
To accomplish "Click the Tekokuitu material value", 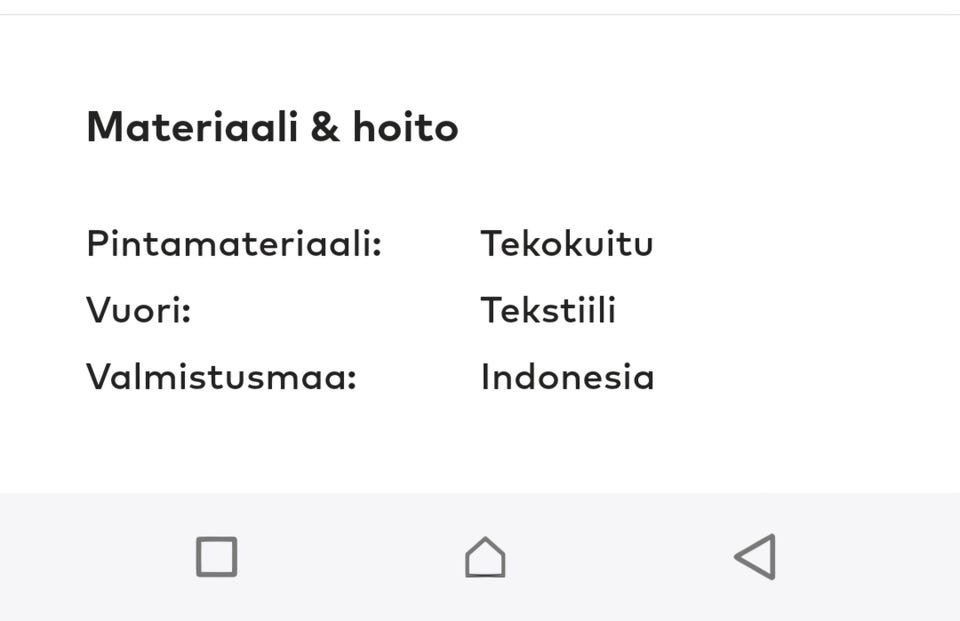I will click(567, 243).
